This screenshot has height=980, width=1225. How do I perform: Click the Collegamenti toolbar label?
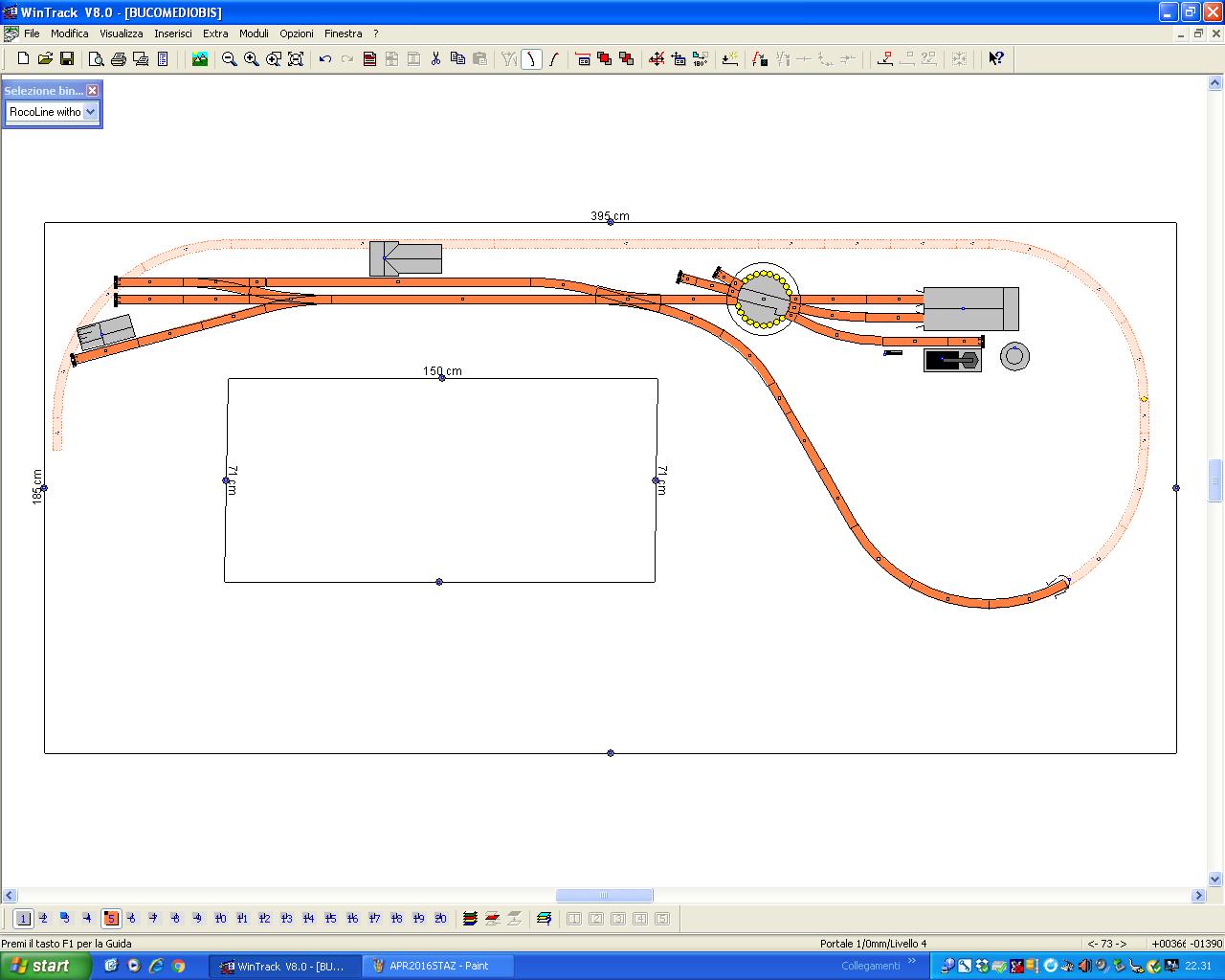tap(871, 966)
